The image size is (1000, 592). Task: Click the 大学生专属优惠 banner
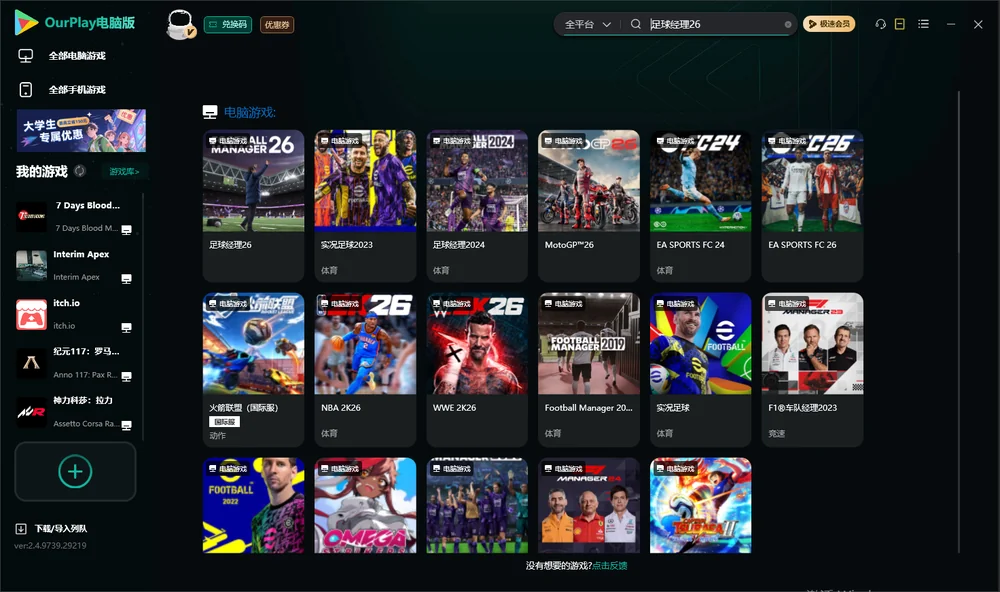pos(81,131)
